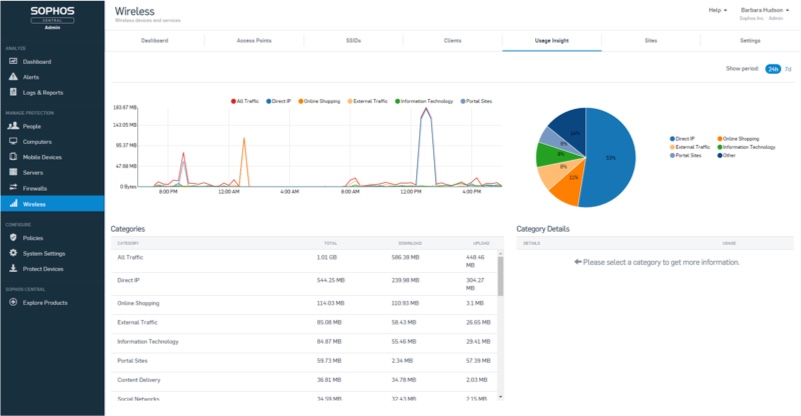Click the Categories table scrollbar thumb
The height and width of the screenshot is (416, 801).
[x=500, y=276]
